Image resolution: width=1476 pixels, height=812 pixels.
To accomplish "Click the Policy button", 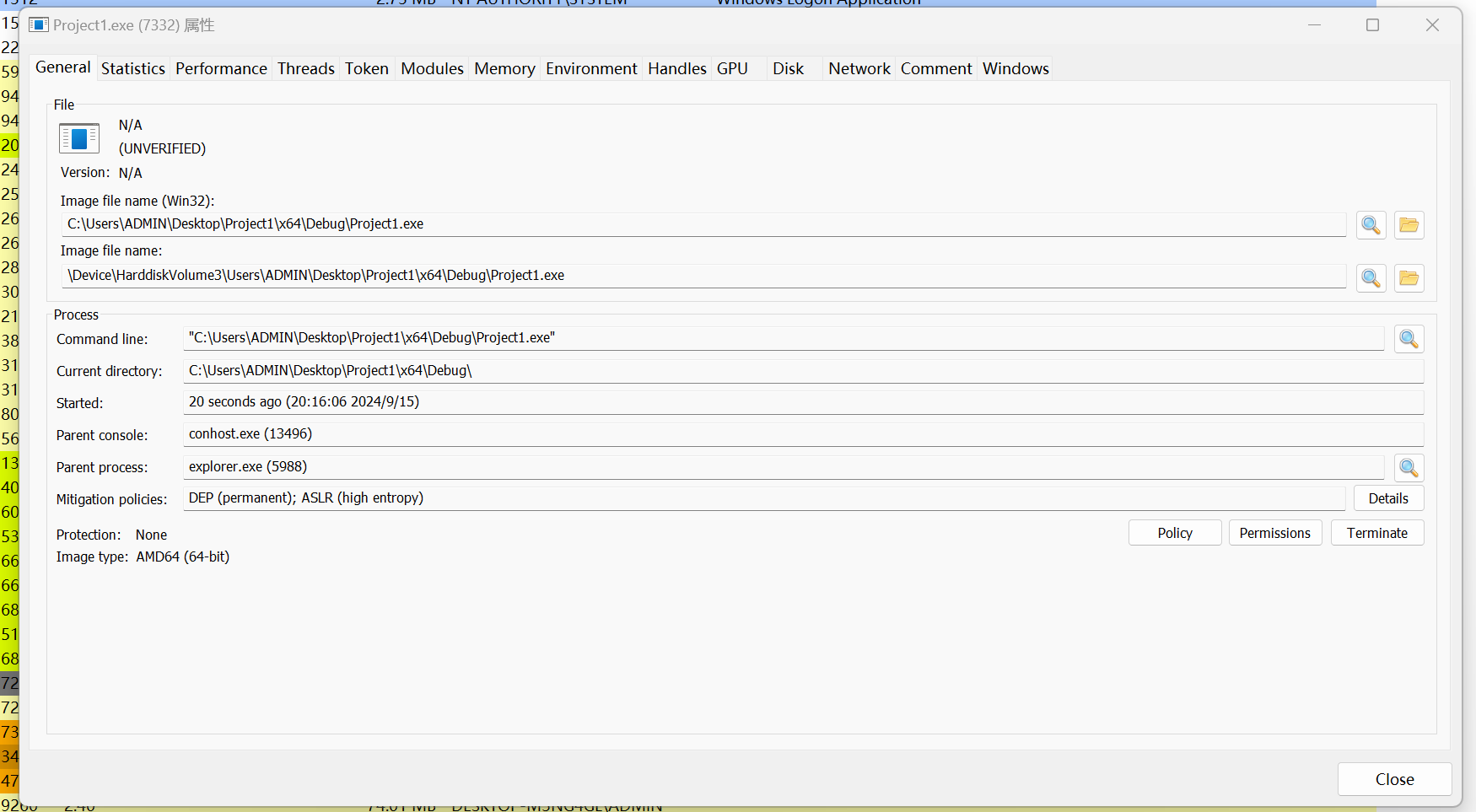I will (1174, 533).
